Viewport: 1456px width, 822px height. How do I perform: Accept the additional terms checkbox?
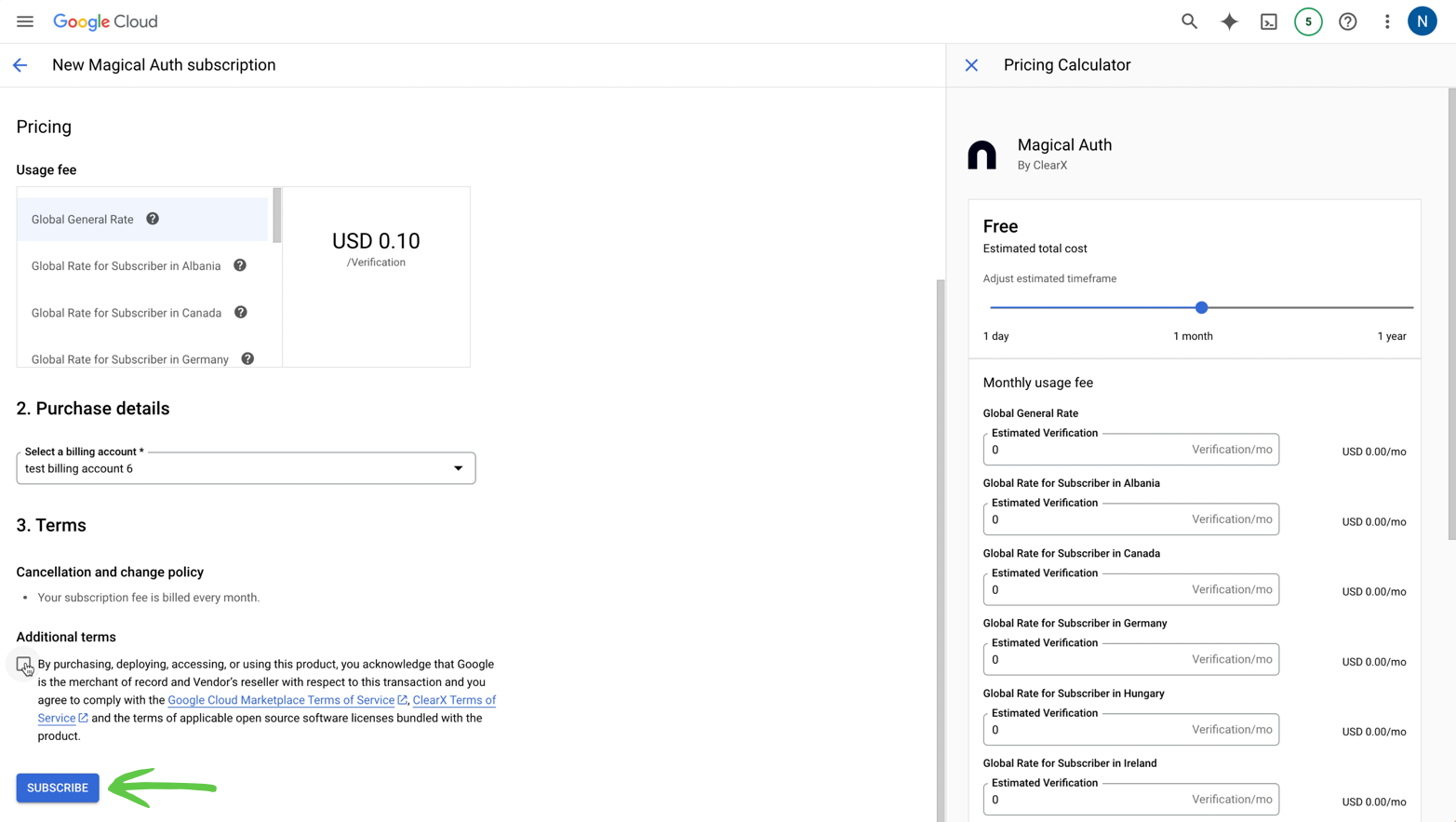pyautogui.click(x=24, y=664)
